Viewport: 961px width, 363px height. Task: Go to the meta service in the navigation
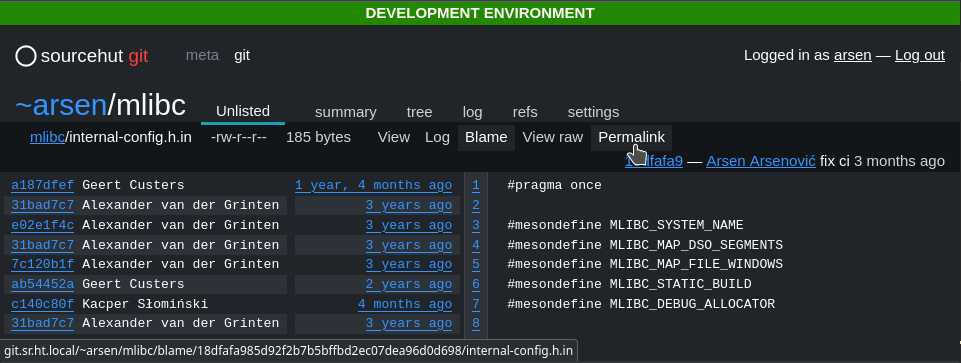pyautogui.click(x=202, y=55)
